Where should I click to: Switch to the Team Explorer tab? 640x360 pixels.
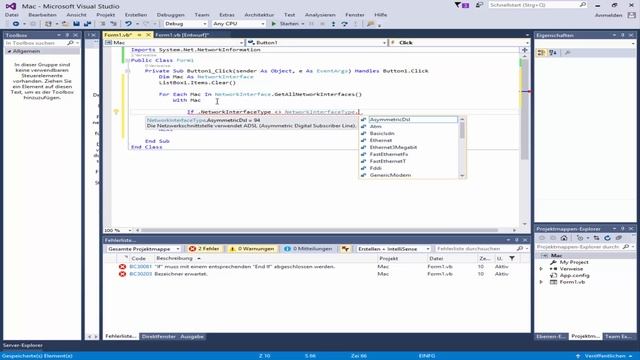pos(618,336)
